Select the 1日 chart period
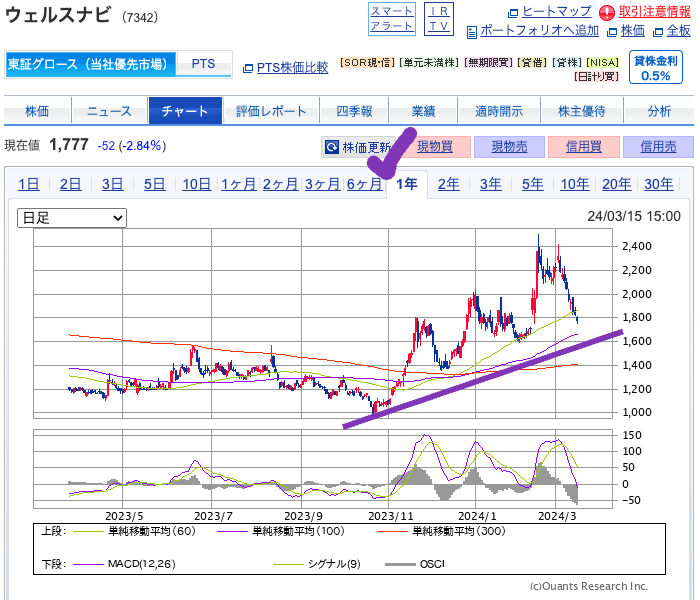 pos(29,184)
